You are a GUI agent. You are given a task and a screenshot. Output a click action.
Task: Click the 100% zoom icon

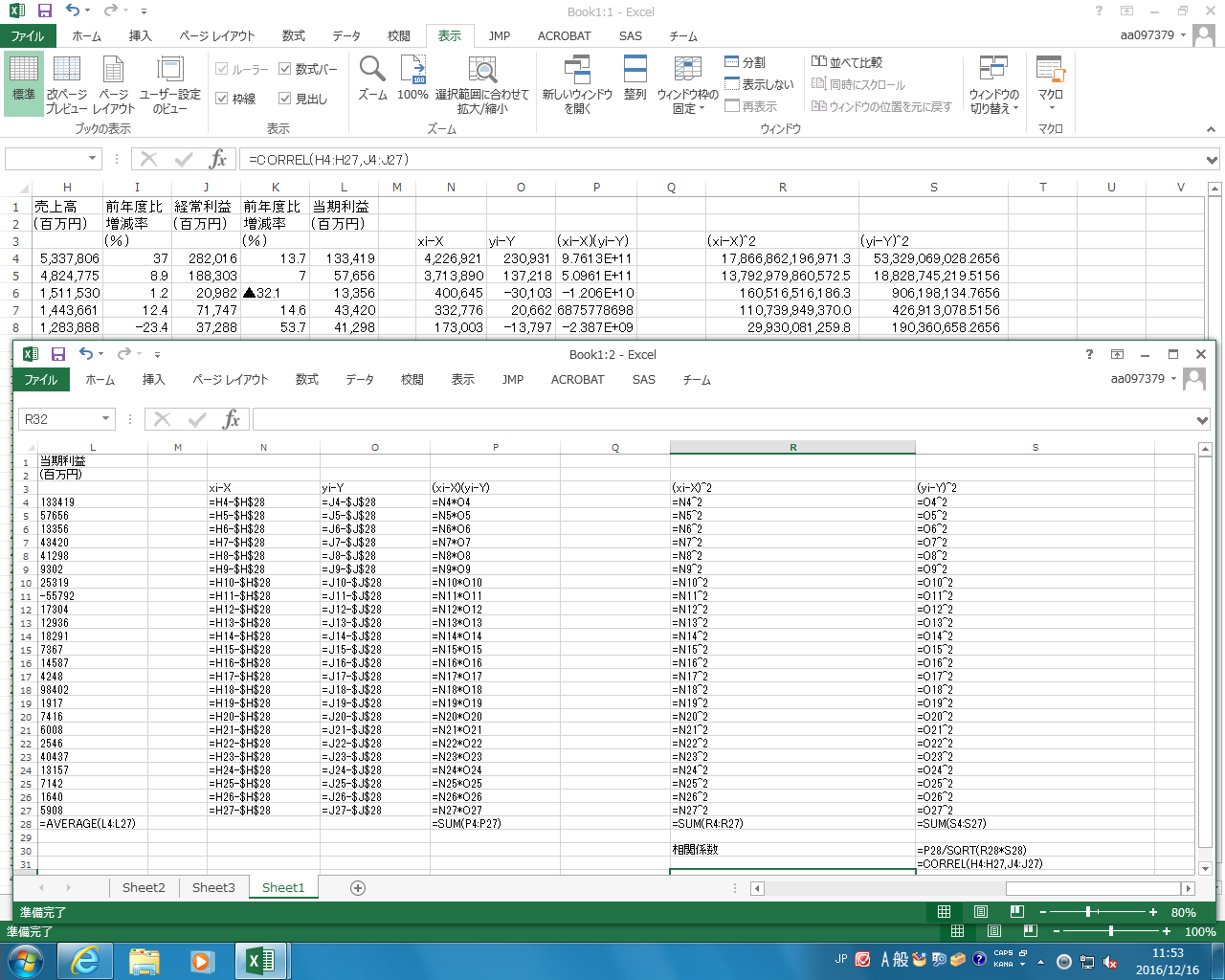[x=412, y=71]
